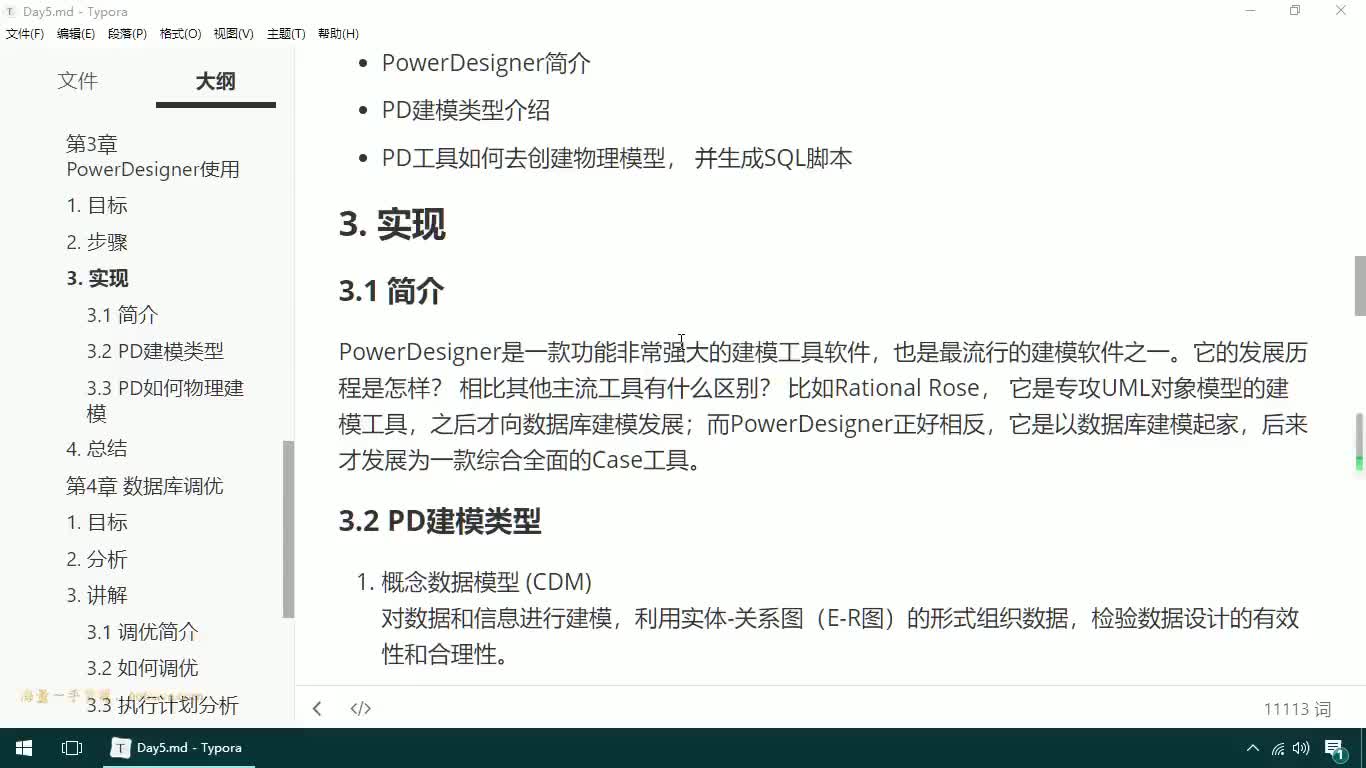The image size is (1366, 768).
Task: Open the 编辑(E) menu
Action: (x=76, y=34)
